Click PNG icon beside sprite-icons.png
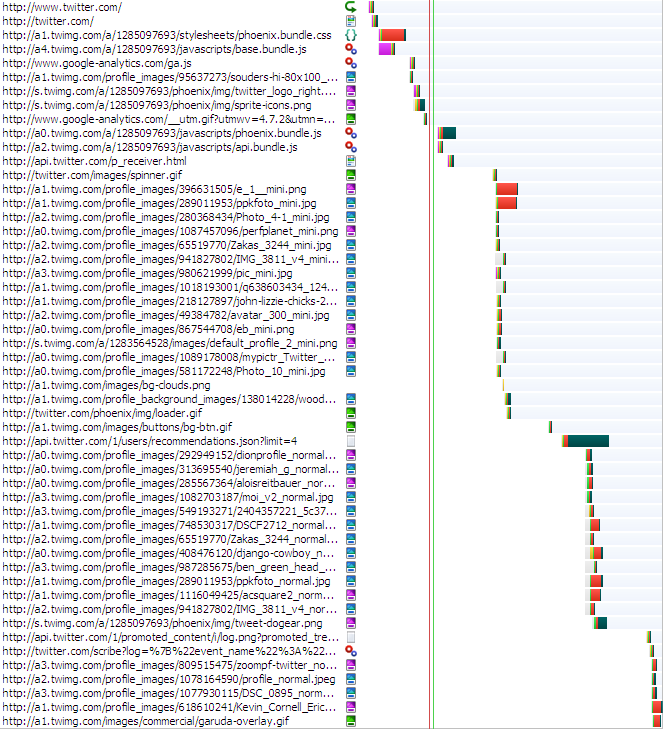The height and width of the screenshot is (729, 663). (x=351, y=105)
